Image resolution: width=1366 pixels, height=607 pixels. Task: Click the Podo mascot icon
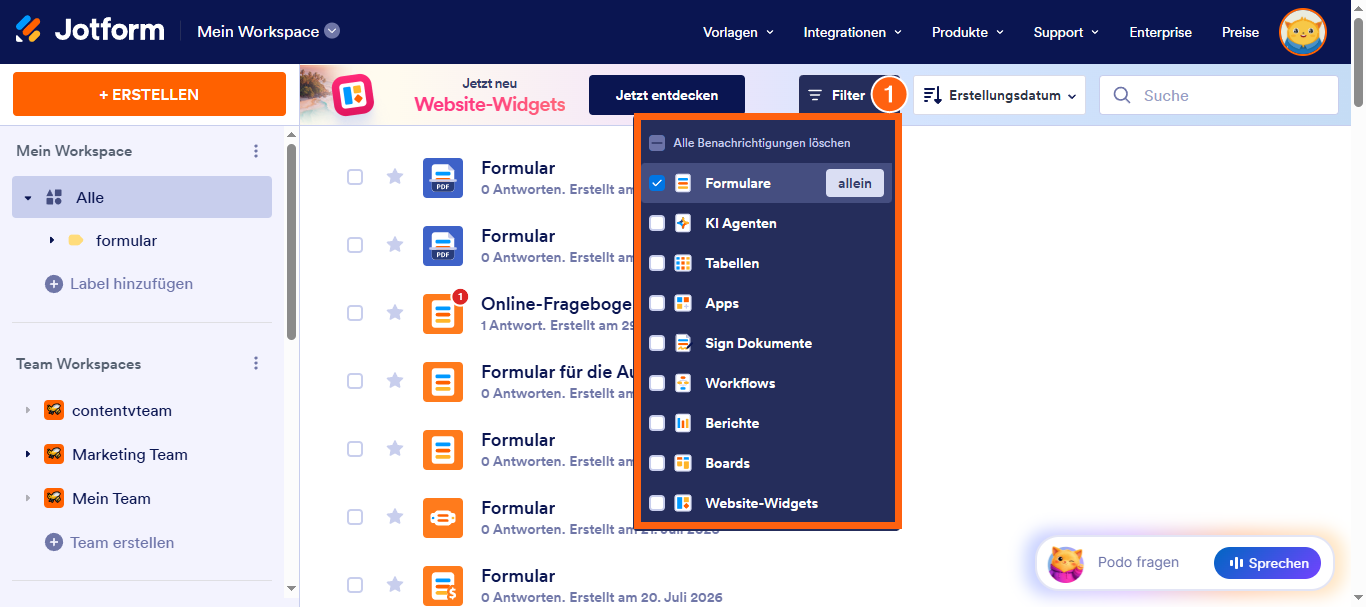click(x=1065, y=564)
